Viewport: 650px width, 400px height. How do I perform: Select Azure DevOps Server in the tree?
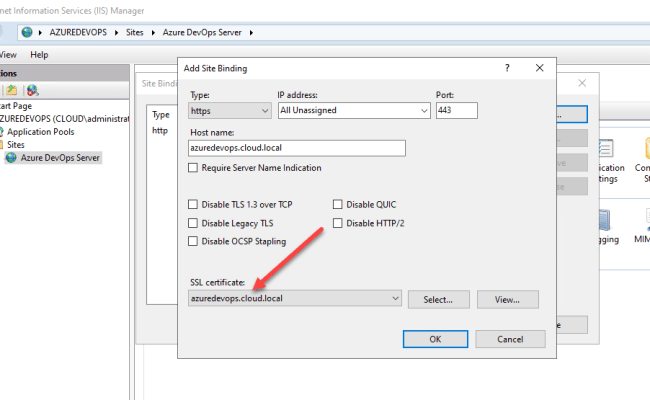pos(60,158)
